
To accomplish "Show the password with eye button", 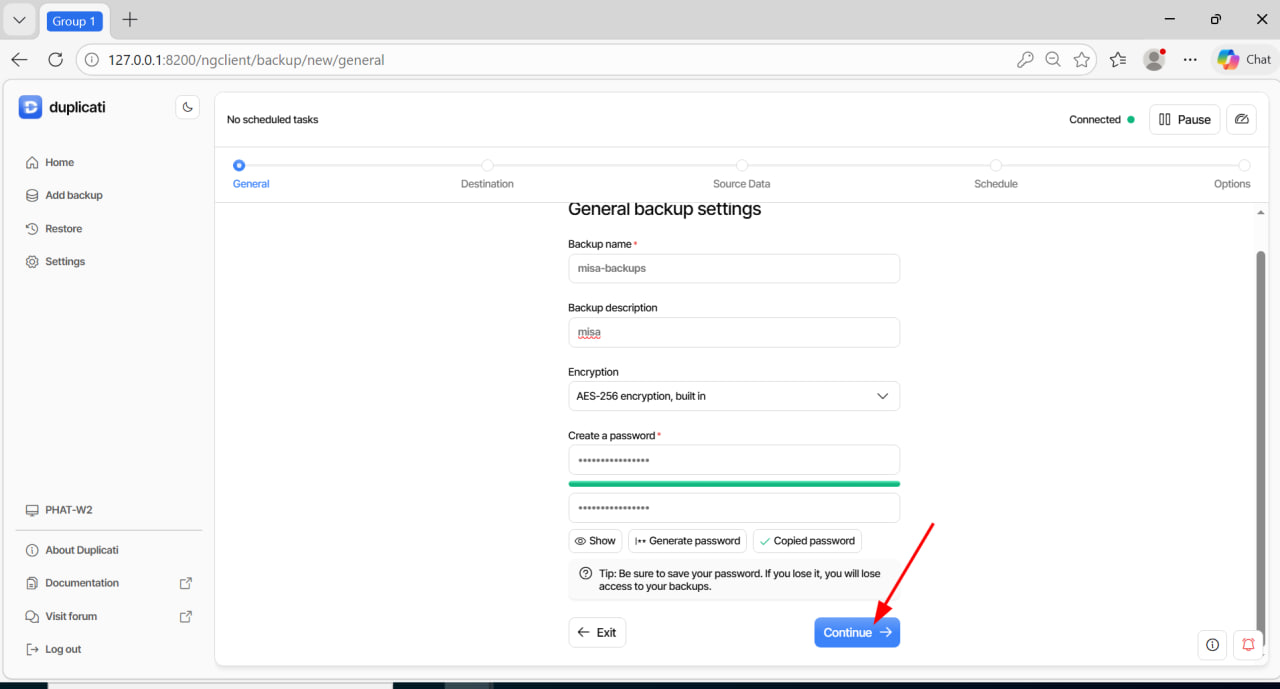I will coord(595,541).
